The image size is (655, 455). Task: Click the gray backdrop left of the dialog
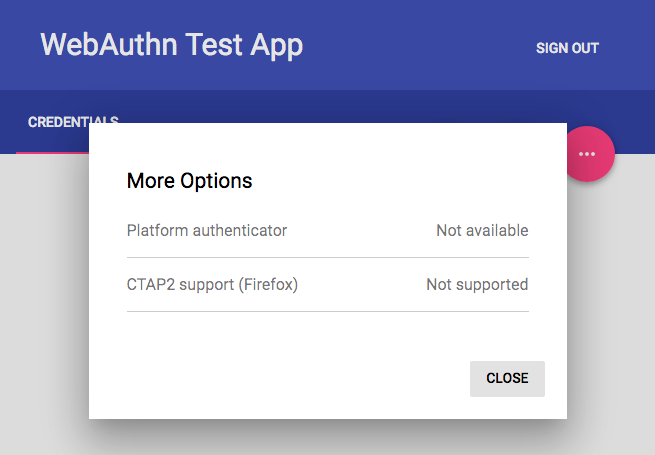click(x=44, y=300)
